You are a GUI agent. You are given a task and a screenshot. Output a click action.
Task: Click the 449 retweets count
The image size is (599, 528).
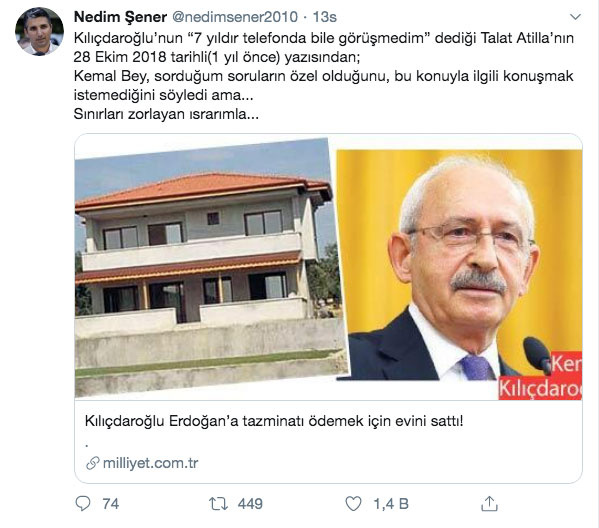click(x=250, y=504)
